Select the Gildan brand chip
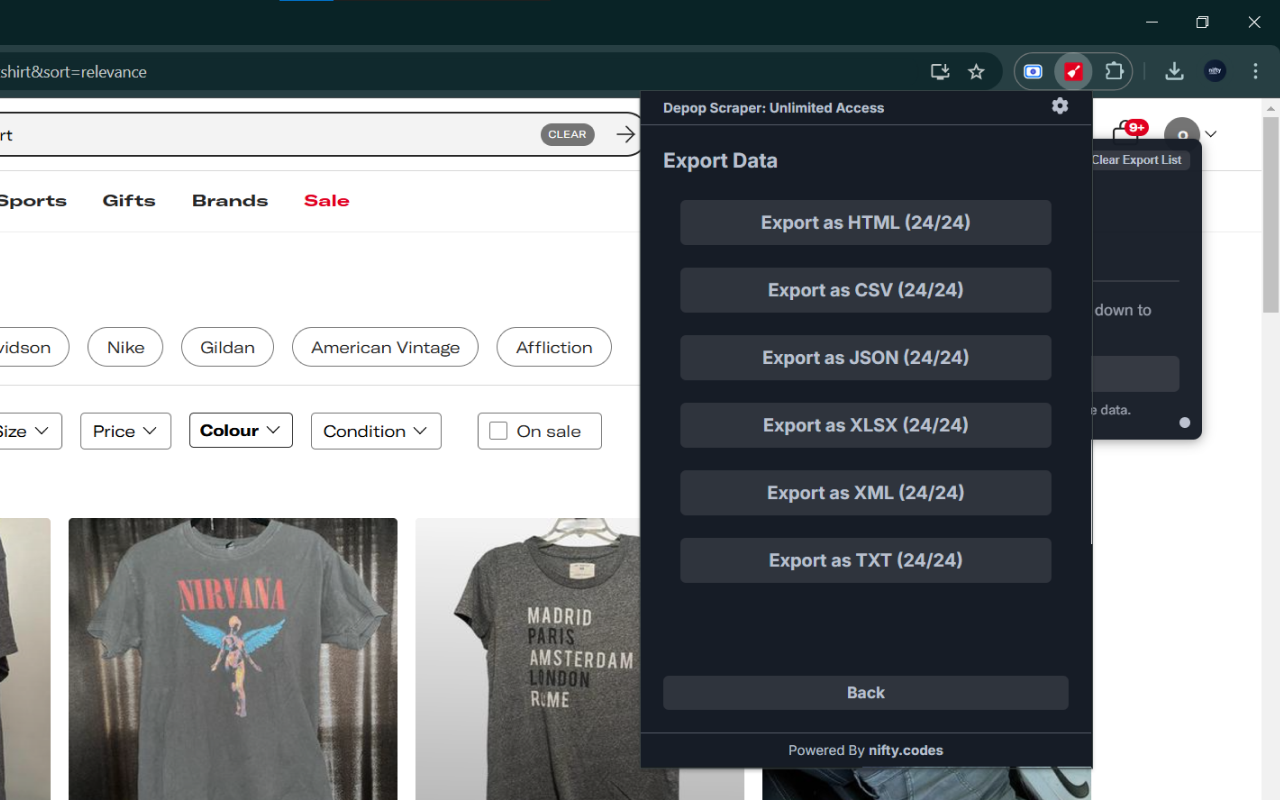Viewport: 1280px width, 800px height. coord(227,347)
